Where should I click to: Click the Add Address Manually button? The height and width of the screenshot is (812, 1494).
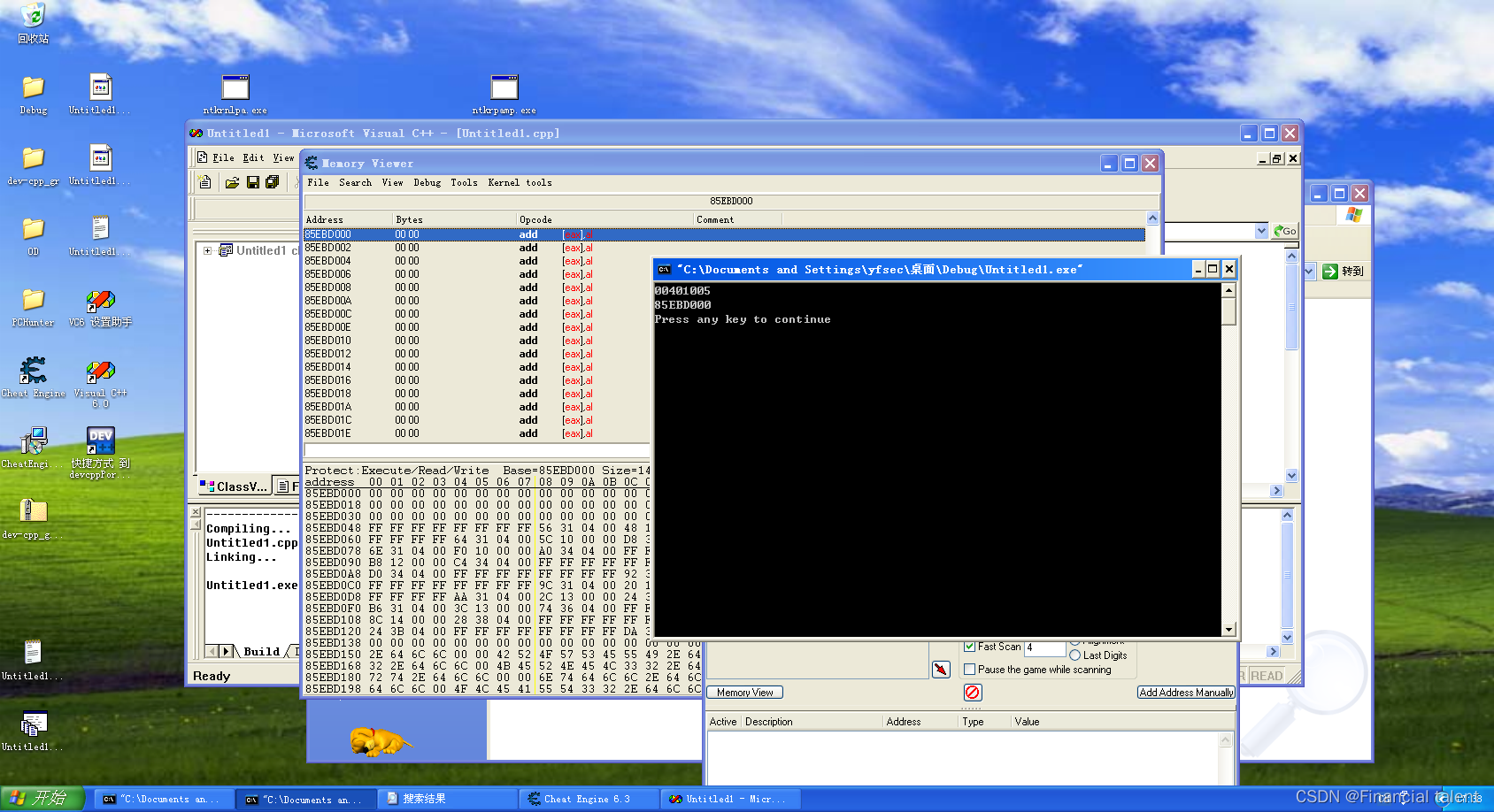1186,693
